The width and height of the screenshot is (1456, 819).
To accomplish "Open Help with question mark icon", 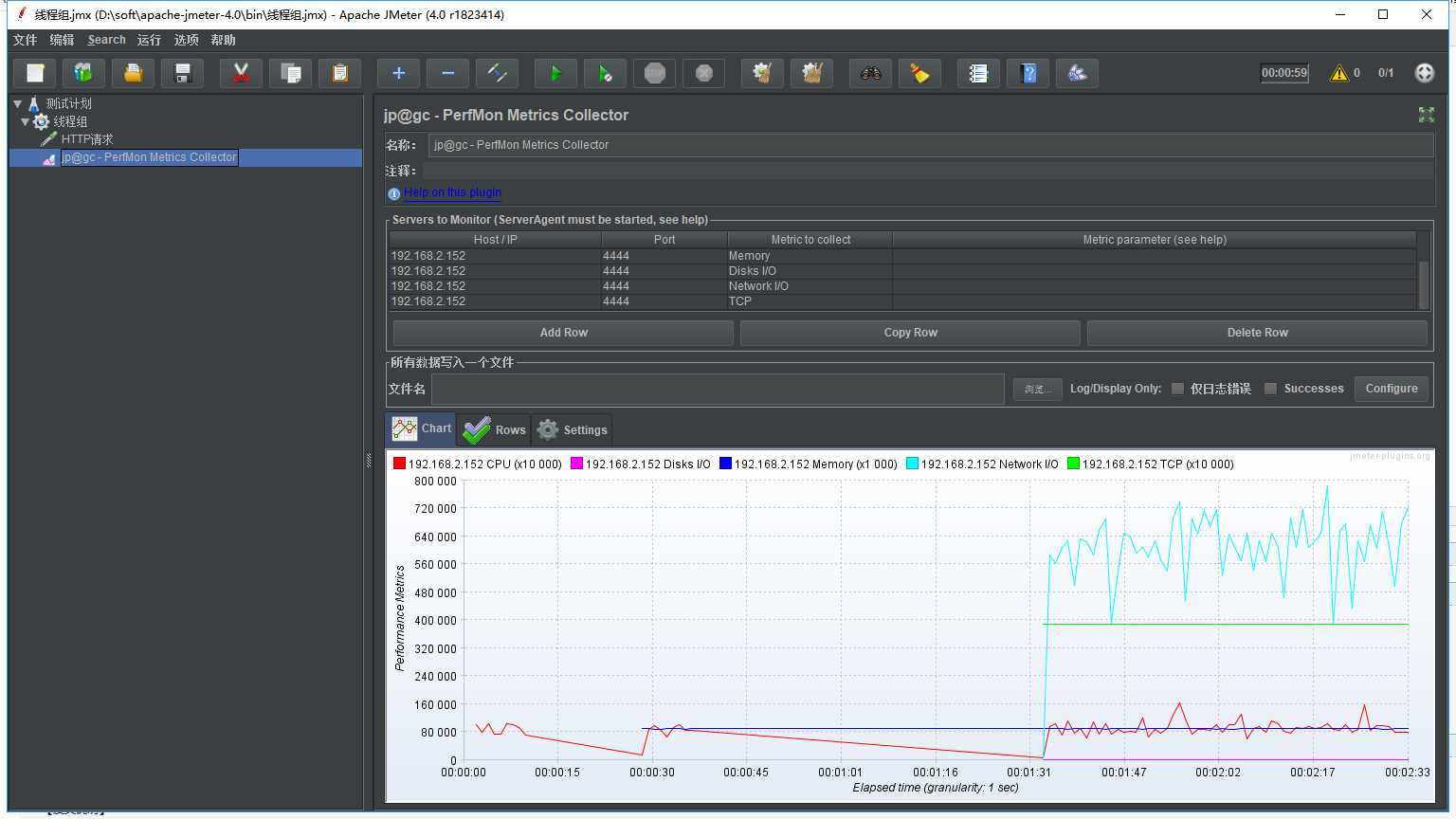I will point(1028,73).
